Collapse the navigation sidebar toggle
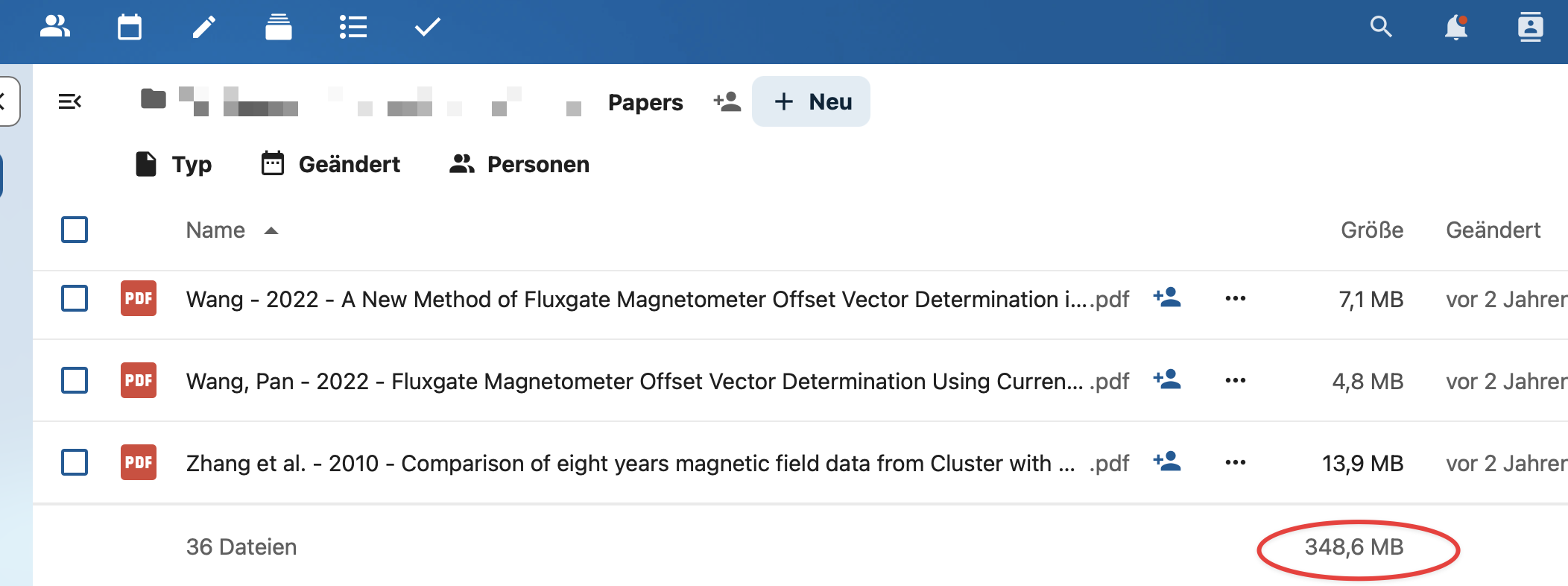 [x=70, y=101]
